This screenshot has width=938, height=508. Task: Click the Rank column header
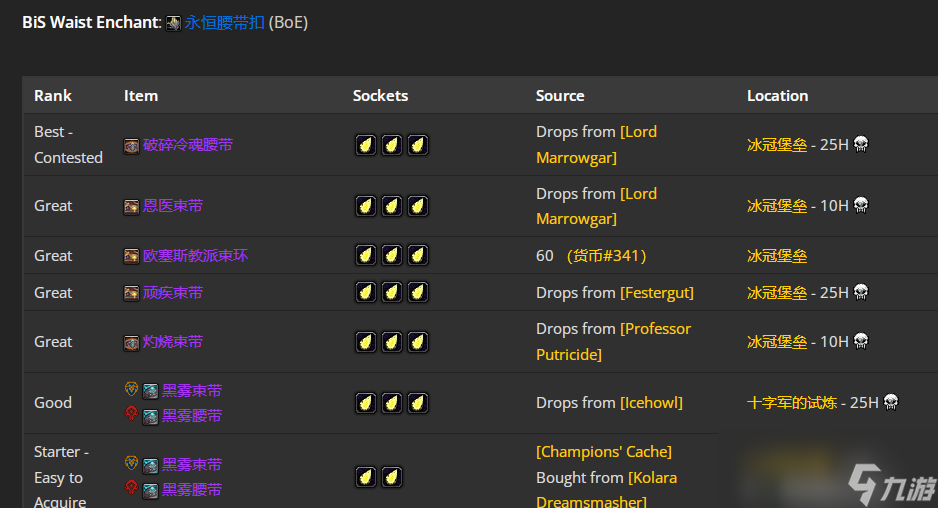coord(53,96)
